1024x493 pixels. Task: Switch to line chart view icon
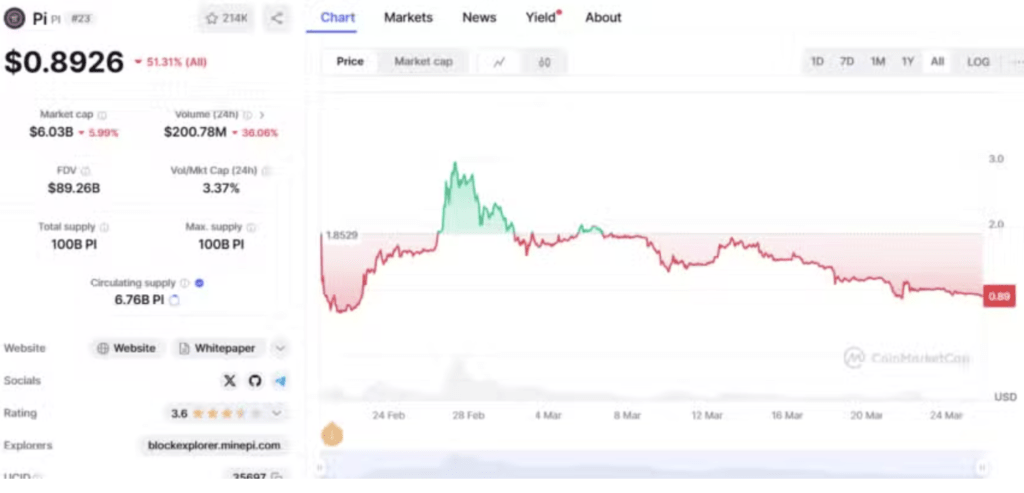click(500, 62)
